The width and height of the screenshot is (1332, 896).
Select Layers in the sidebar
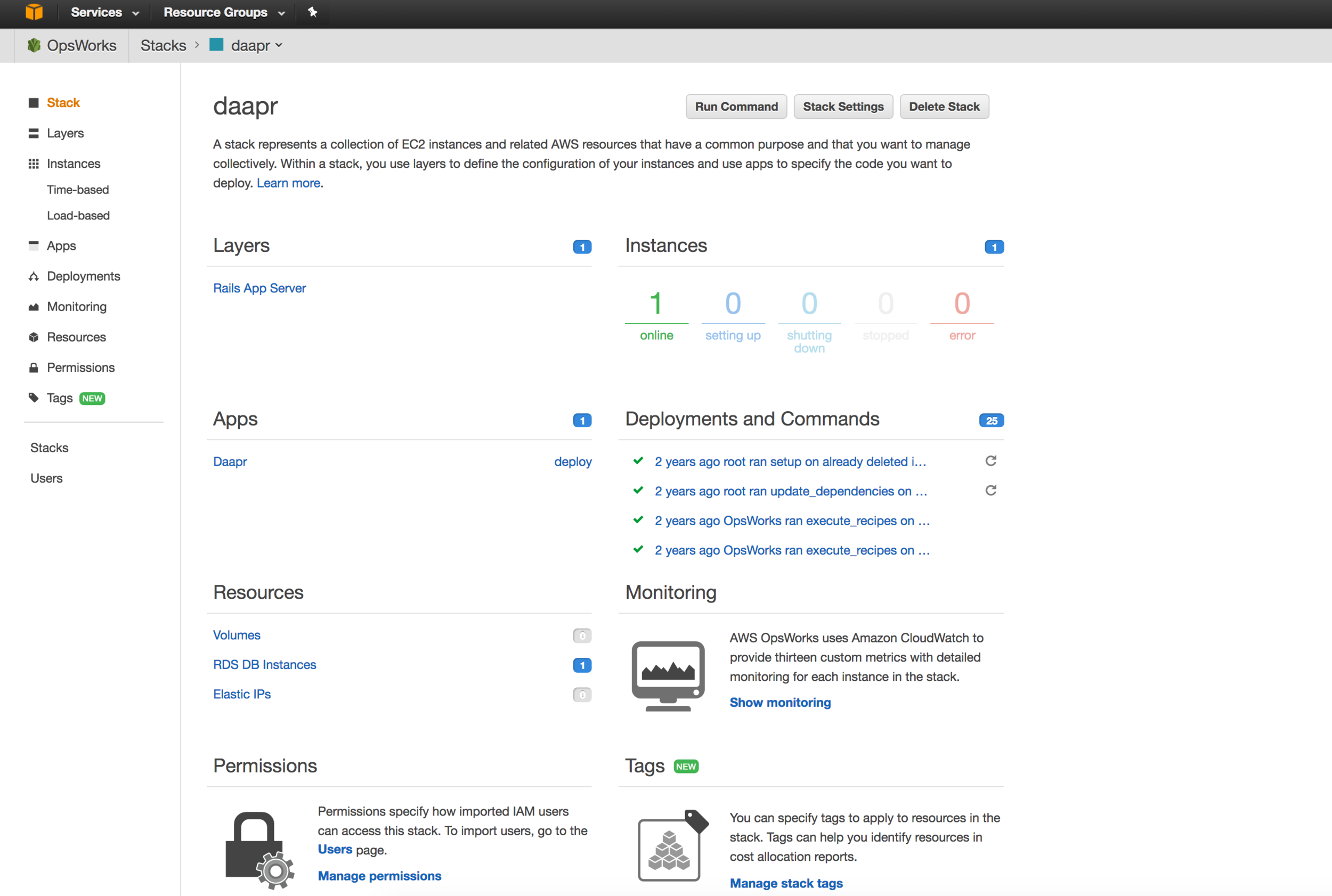[65, 133]
